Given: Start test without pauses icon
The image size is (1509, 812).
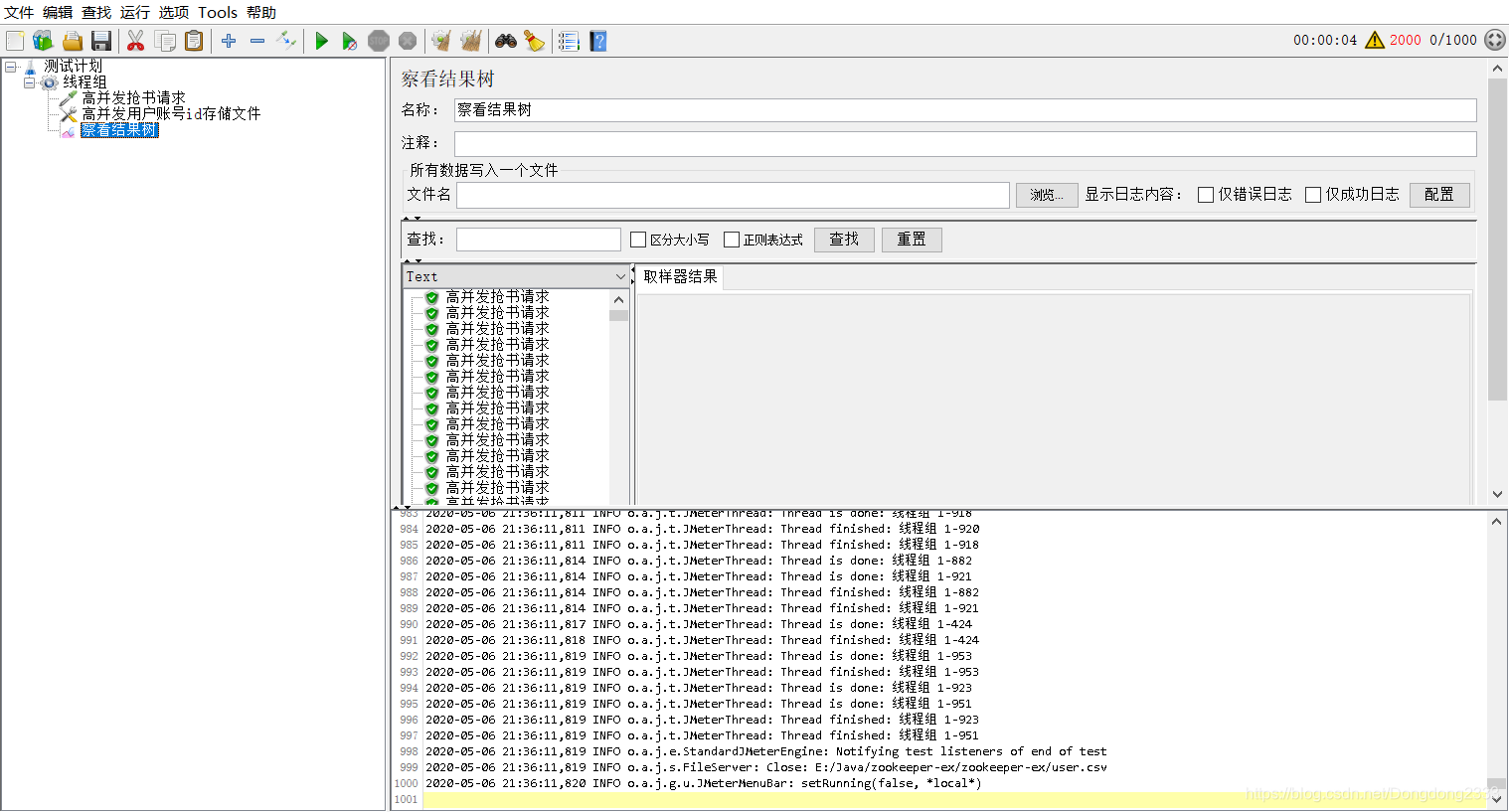Looking at the screenshot, I should [350, 41].
